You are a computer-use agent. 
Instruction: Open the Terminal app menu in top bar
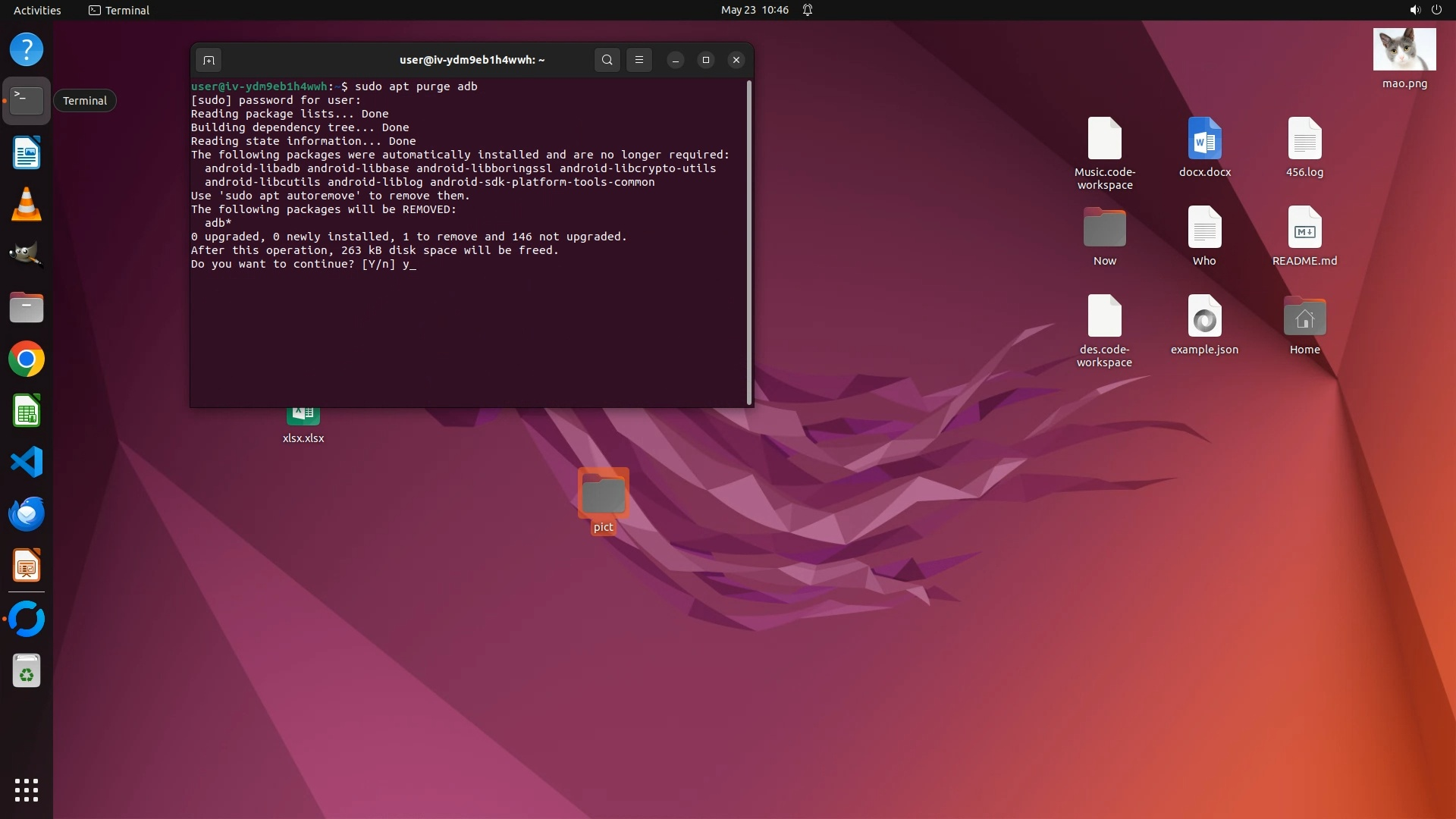point(119,10)
